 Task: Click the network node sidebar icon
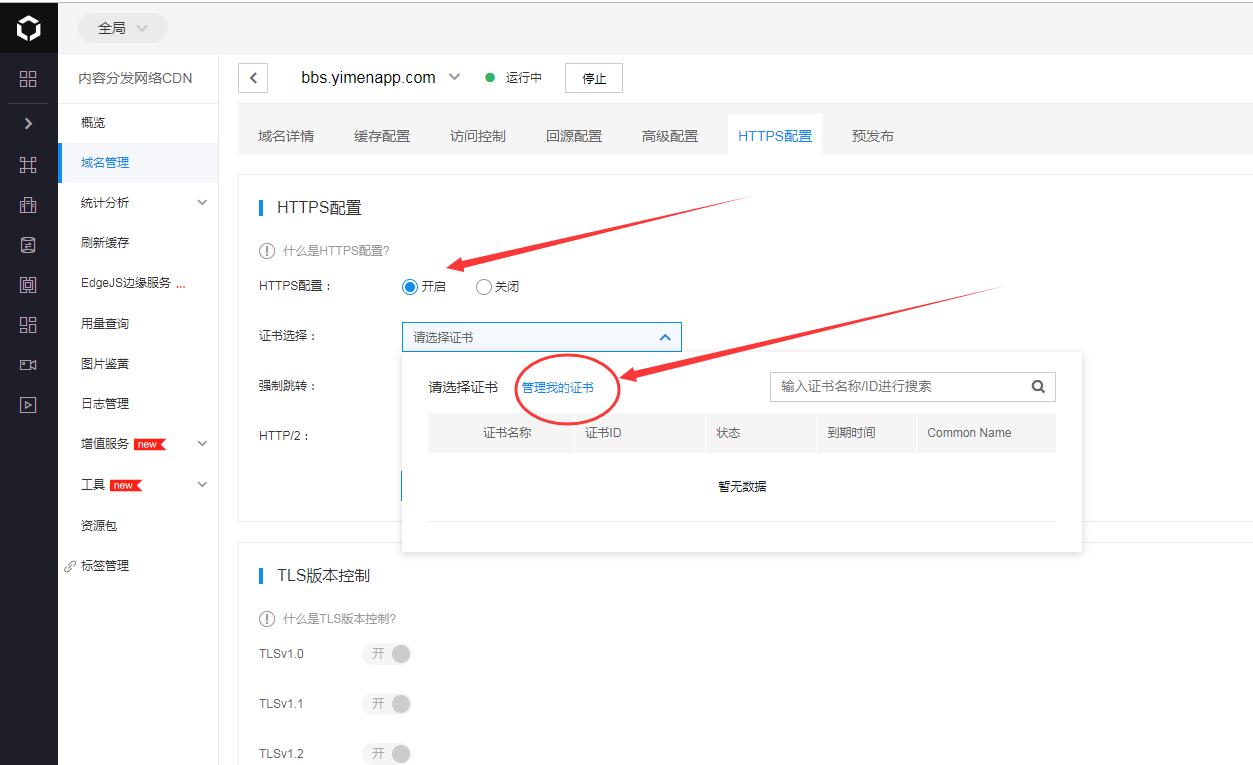(x=28, y=165)
